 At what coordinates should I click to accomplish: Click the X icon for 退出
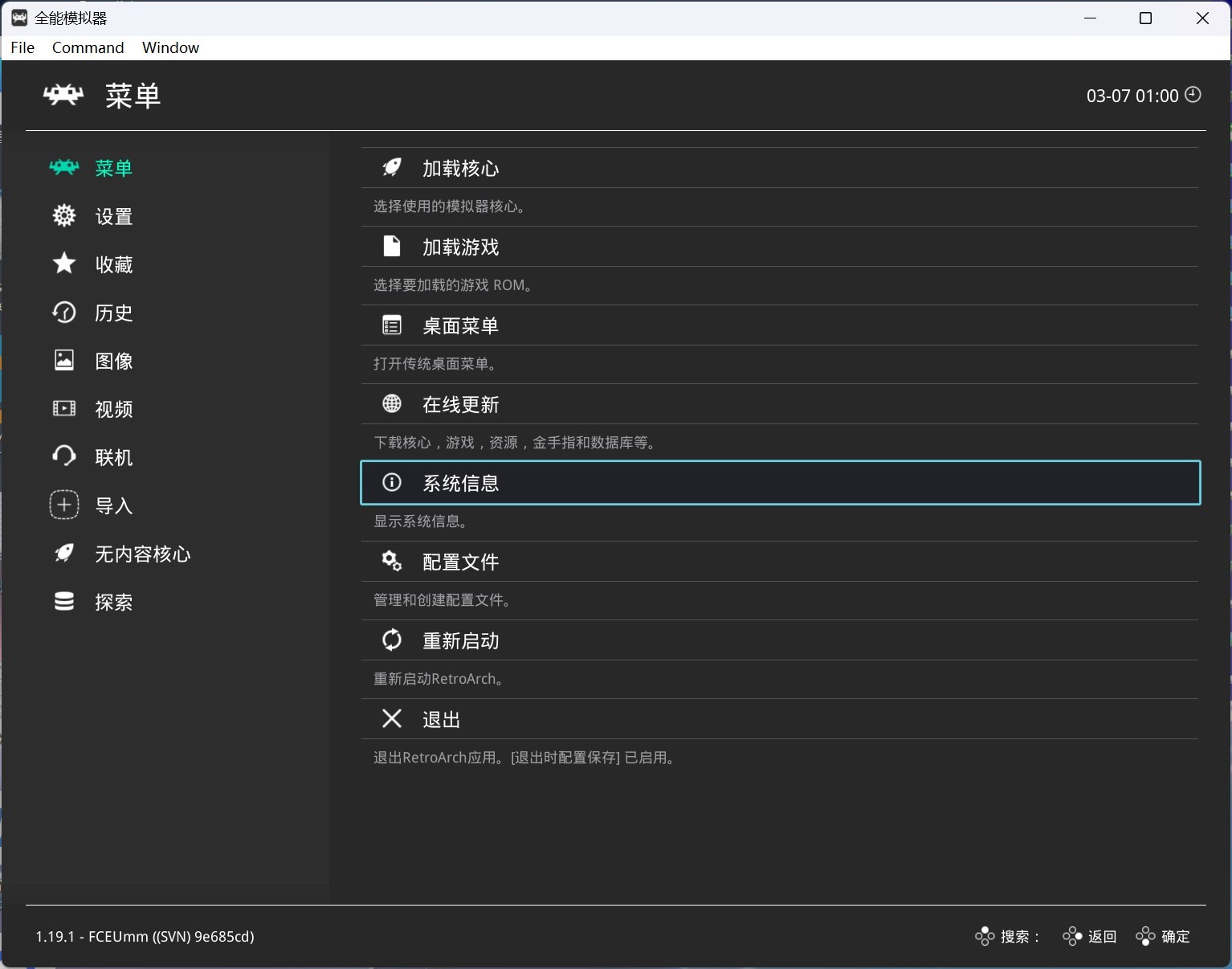pos(392,718)
